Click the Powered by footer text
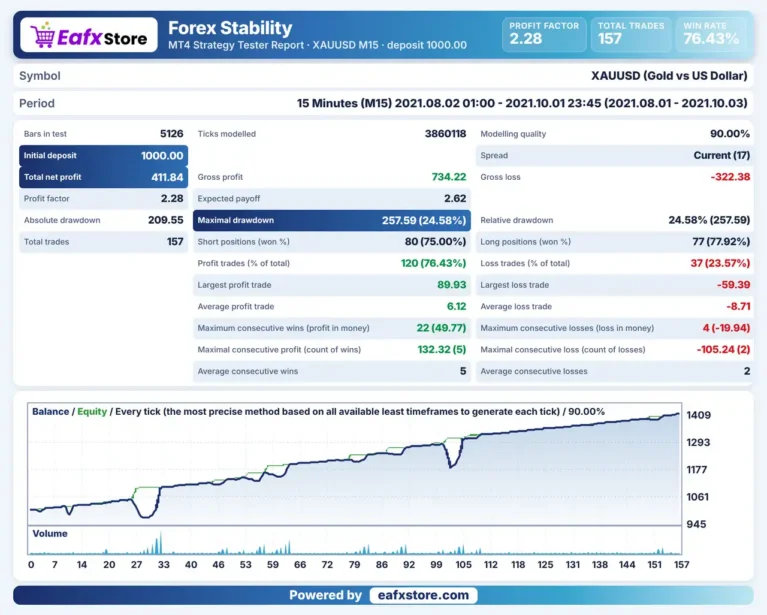This screenshot has width=767, height=615. [x=325, y=595]
